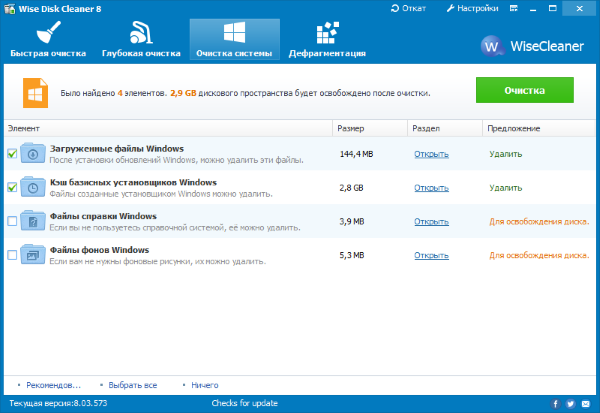Uncheck Загруженные файлы Windows checkbox
This screenshot has height=413, width=600.
pos(12,154)
